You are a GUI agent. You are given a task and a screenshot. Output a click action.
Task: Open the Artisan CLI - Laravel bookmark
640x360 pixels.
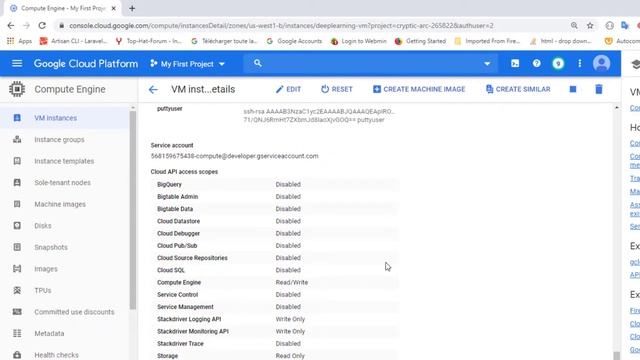[x=73, y=41]
